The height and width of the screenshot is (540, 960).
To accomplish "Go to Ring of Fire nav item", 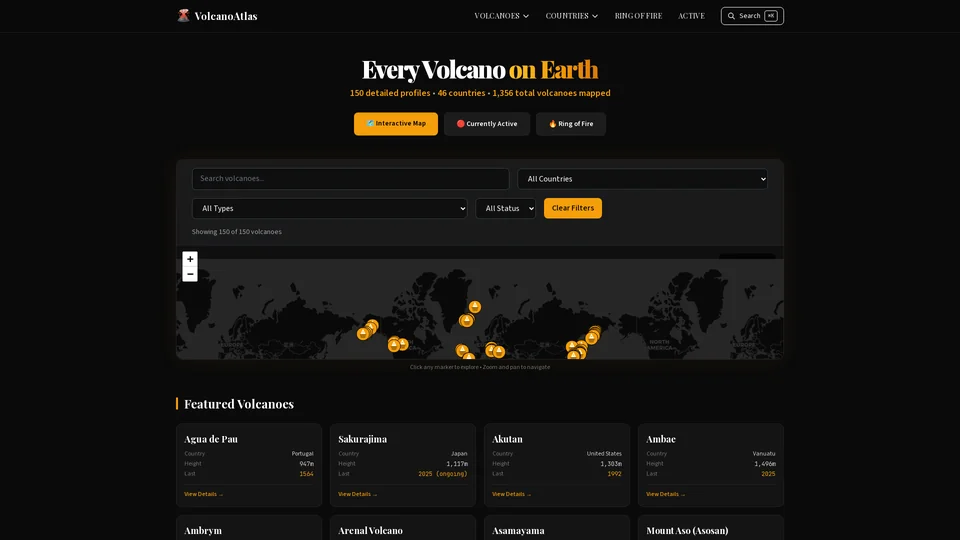I will (x=638, y=16).
